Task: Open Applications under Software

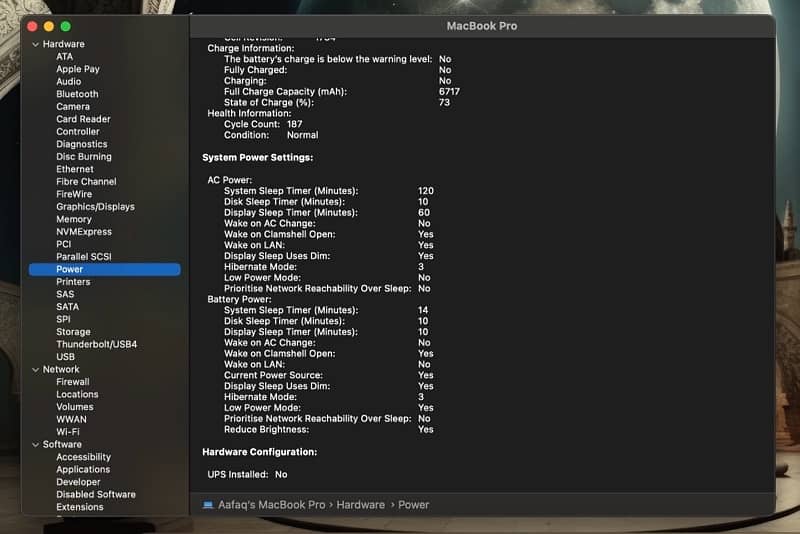Action: click(x=83, y=469)
